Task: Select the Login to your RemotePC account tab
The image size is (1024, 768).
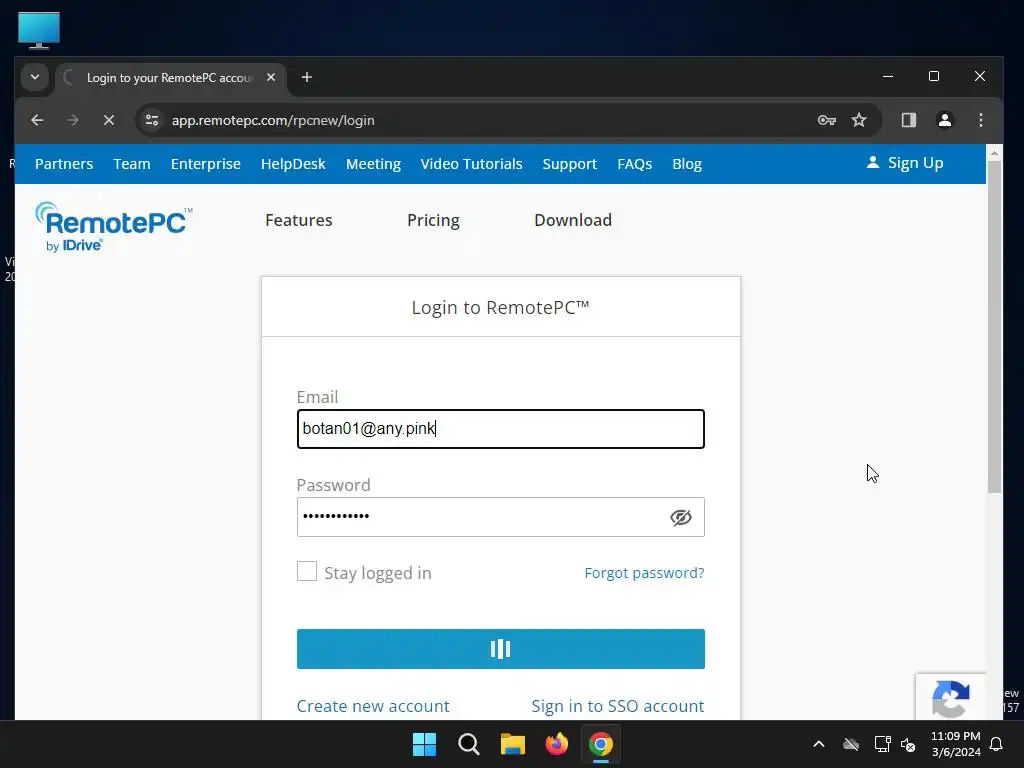Action: 170,78
